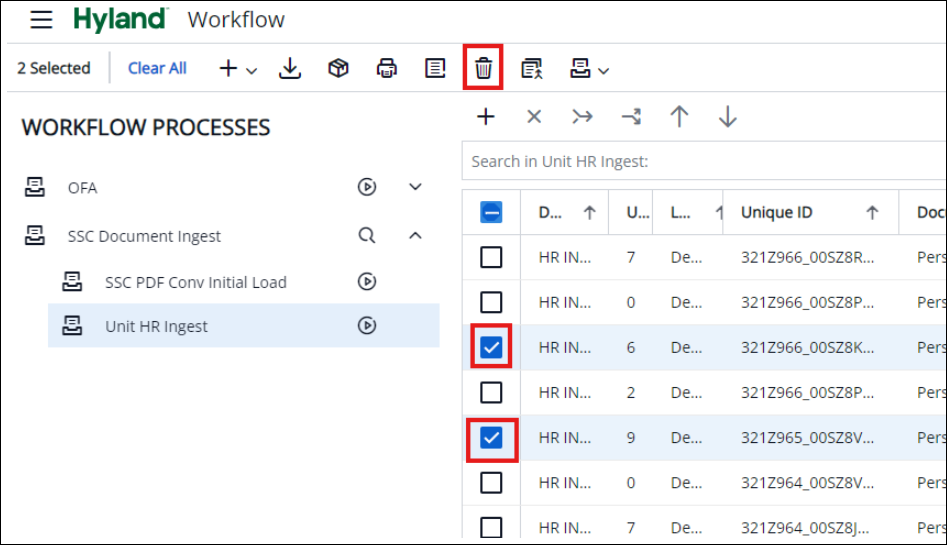Viewport: 947px width, 545px height.
Task: Open dropdown arrow beside the workflow inbox icon
Action: (x=603, y=71)
